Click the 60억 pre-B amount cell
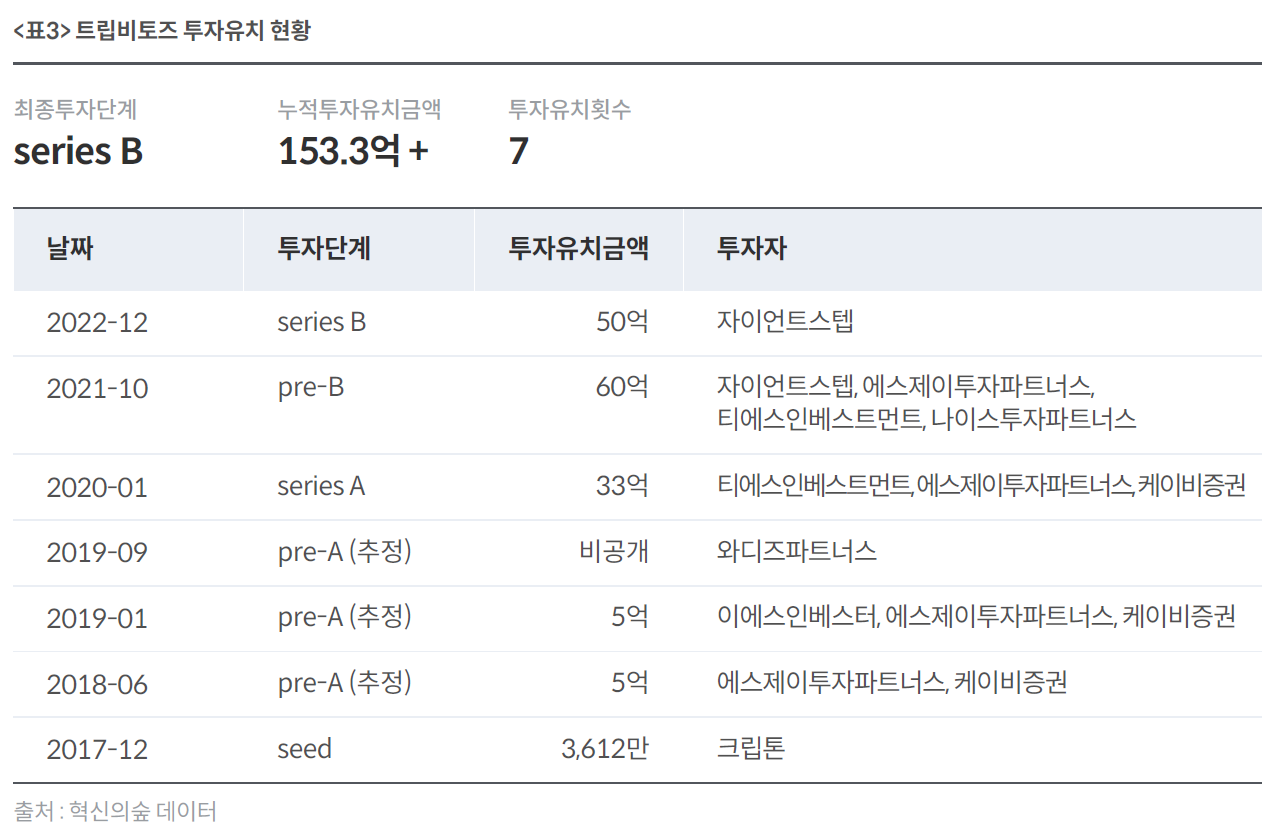Viewport: 1273px width, 829px height. [622, 386]
